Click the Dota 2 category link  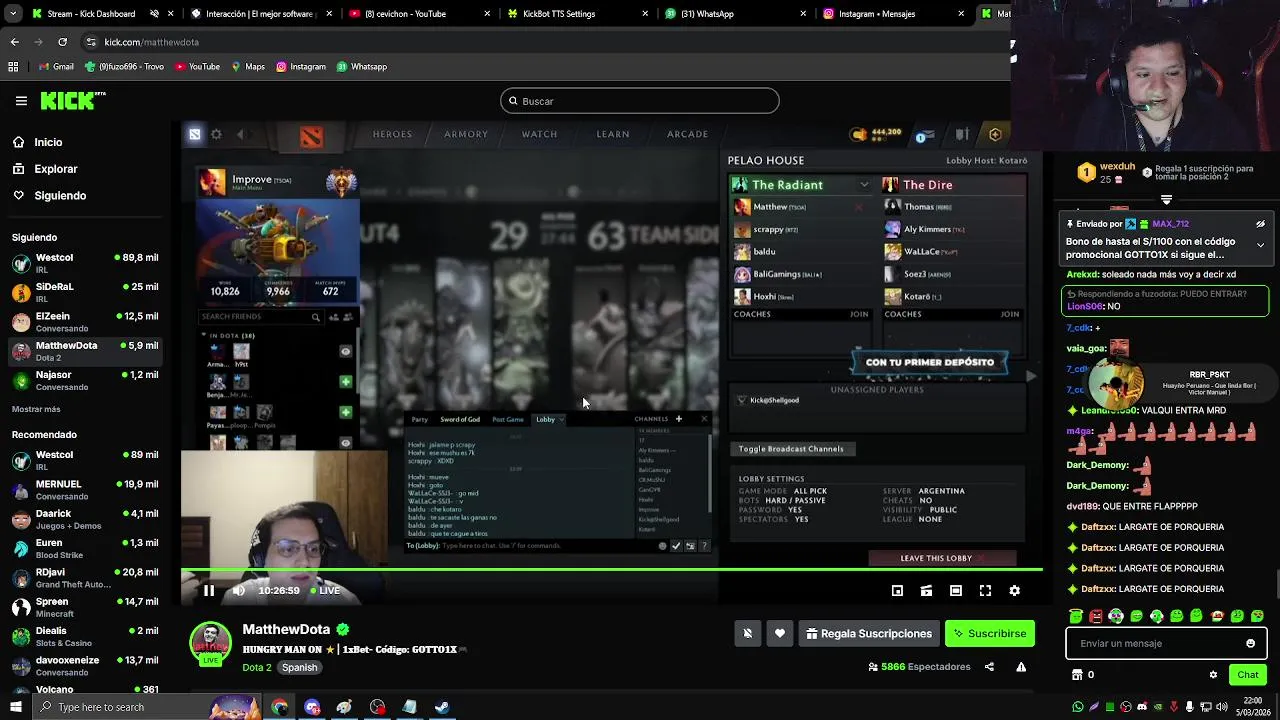click(x=256, y=667)
